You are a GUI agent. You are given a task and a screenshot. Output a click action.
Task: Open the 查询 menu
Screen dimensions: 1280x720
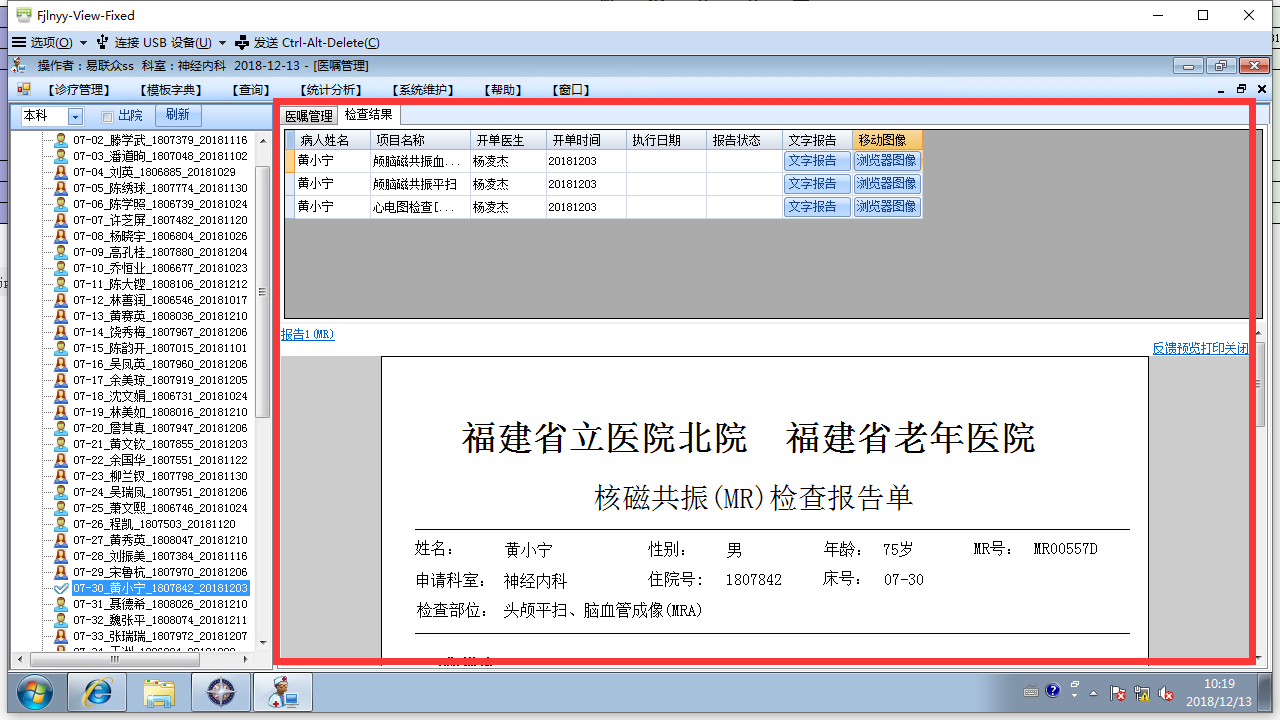coord(250,90)
